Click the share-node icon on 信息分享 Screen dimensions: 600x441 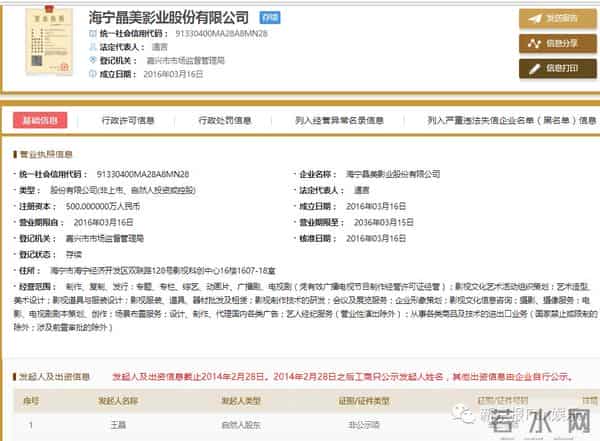(x=534, y=44)
